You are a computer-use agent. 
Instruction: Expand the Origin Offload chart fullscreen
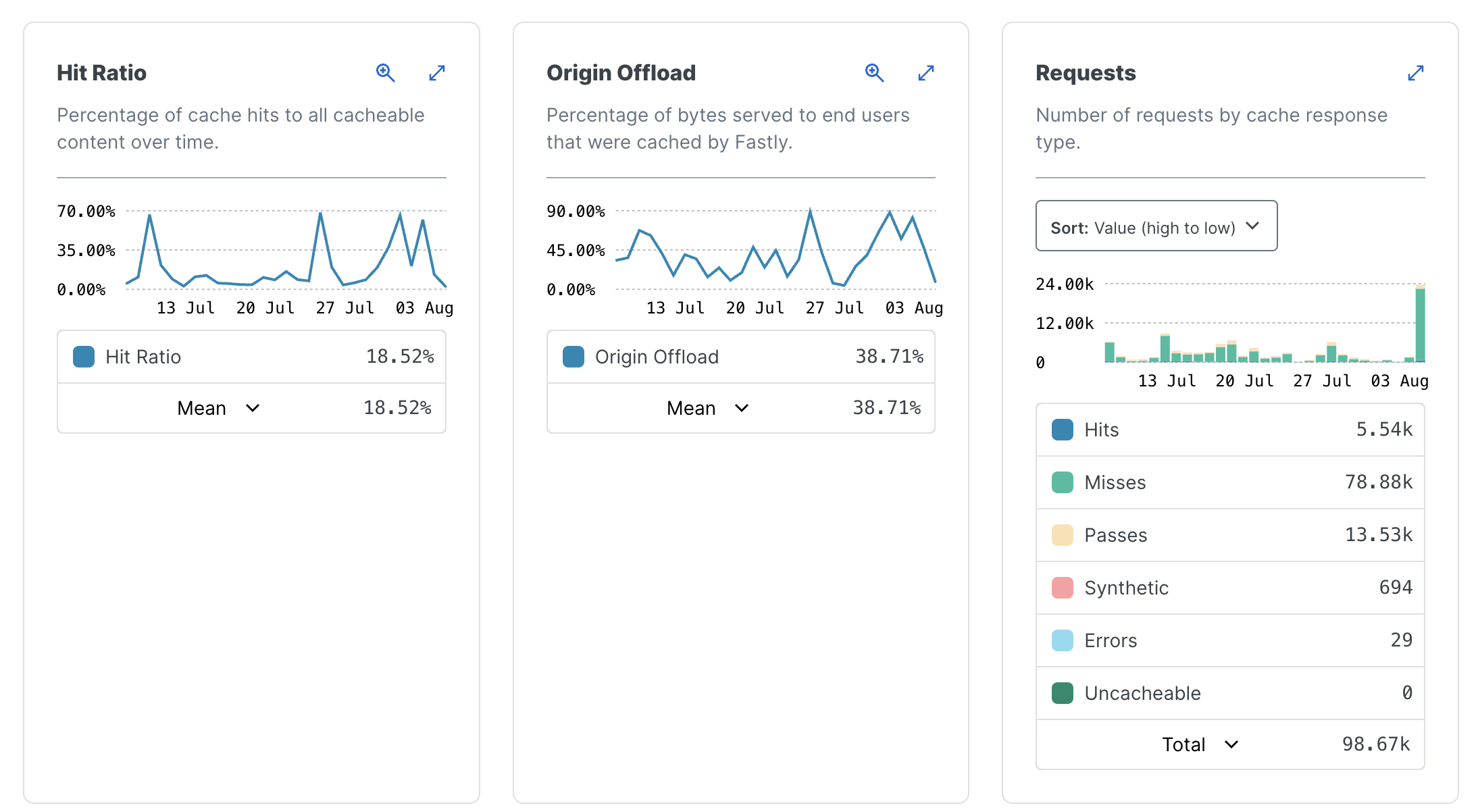tap(926, 72)
